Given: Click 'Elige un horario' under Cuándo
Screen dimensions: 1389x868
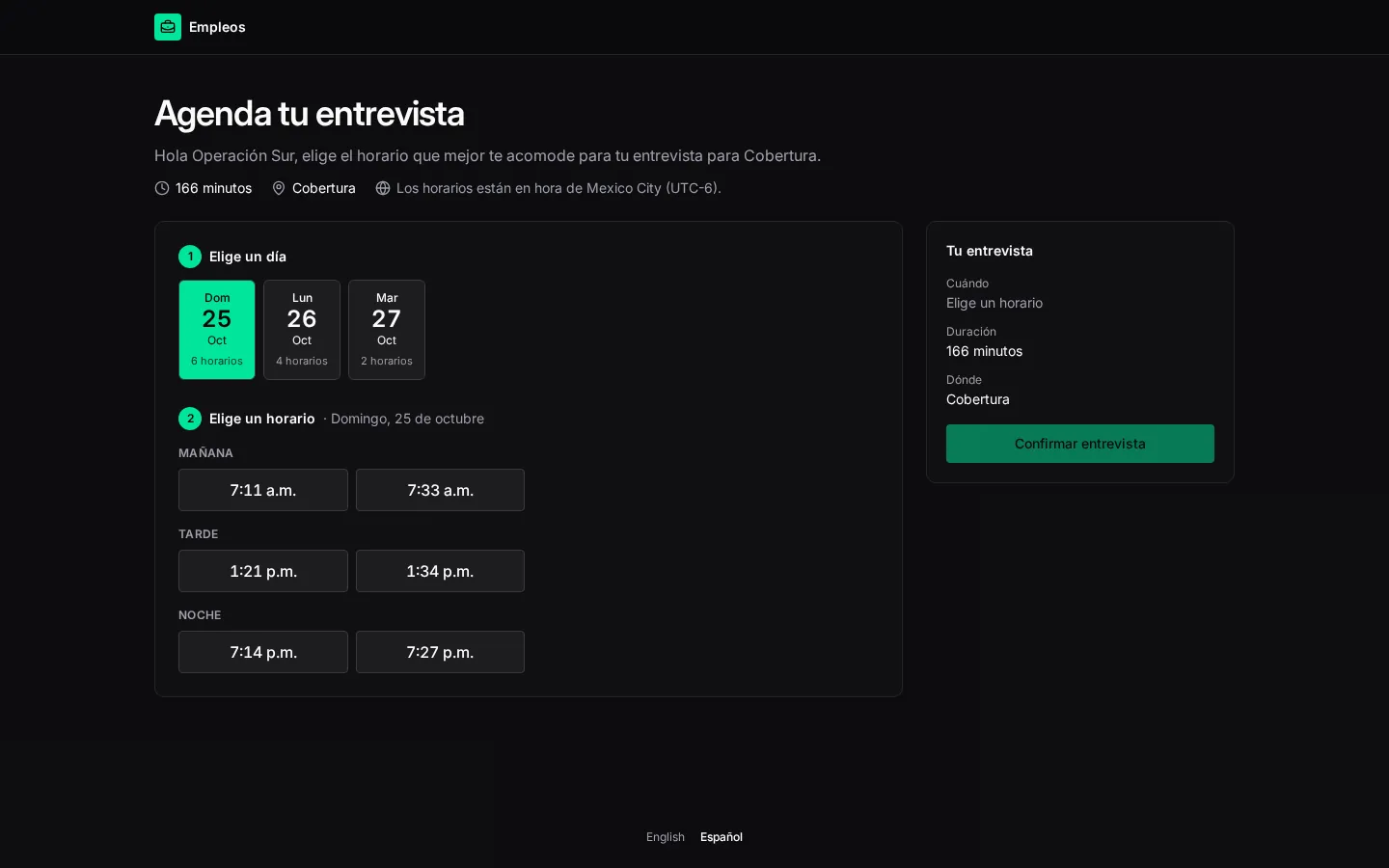Looking at the screenshot, I should click(x=994, y=303).
